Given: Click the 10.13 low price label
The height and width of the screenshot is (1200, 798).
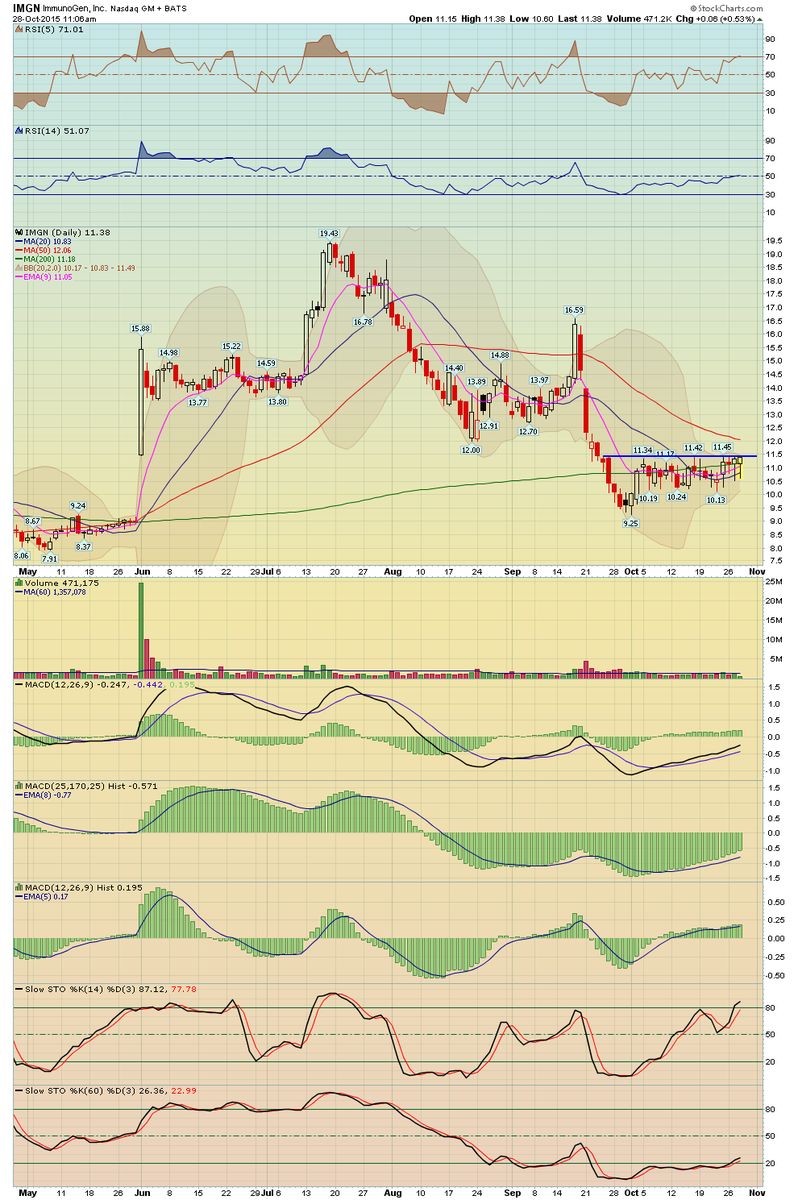Looking at the screenshot, I should [x=715, y=499].
